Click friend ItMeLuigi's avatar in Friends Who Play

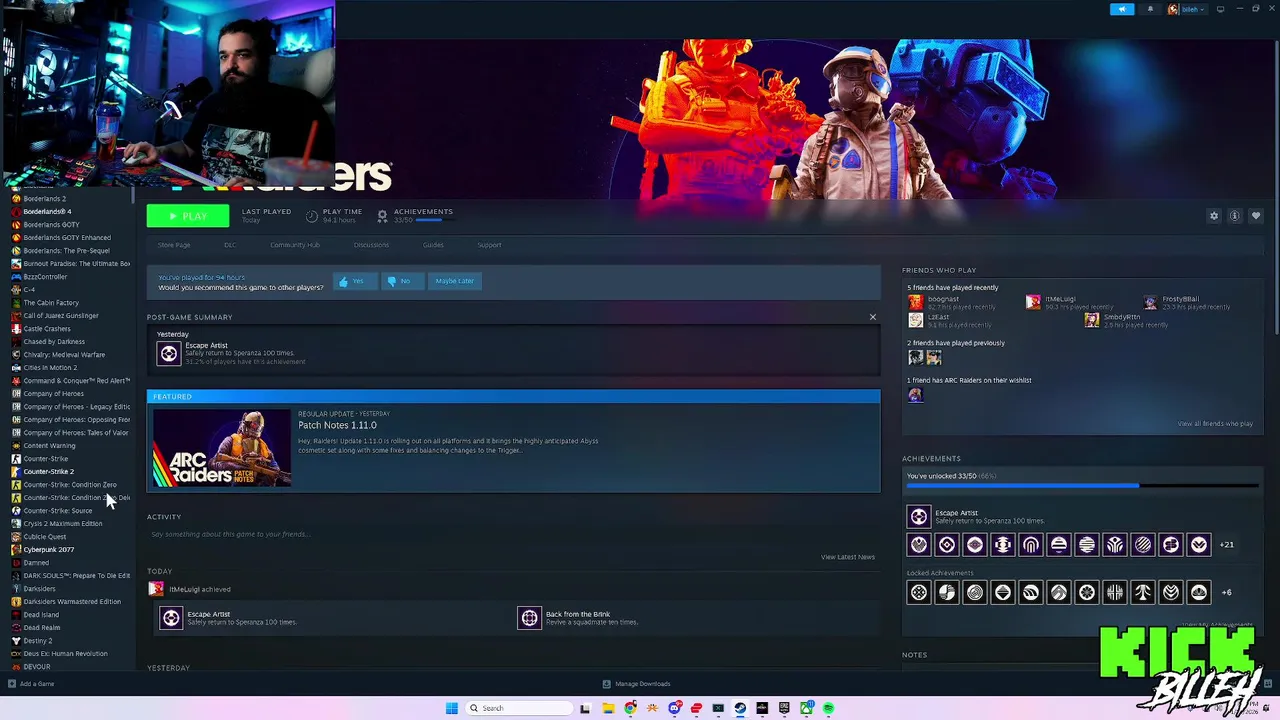point(1033,302)
